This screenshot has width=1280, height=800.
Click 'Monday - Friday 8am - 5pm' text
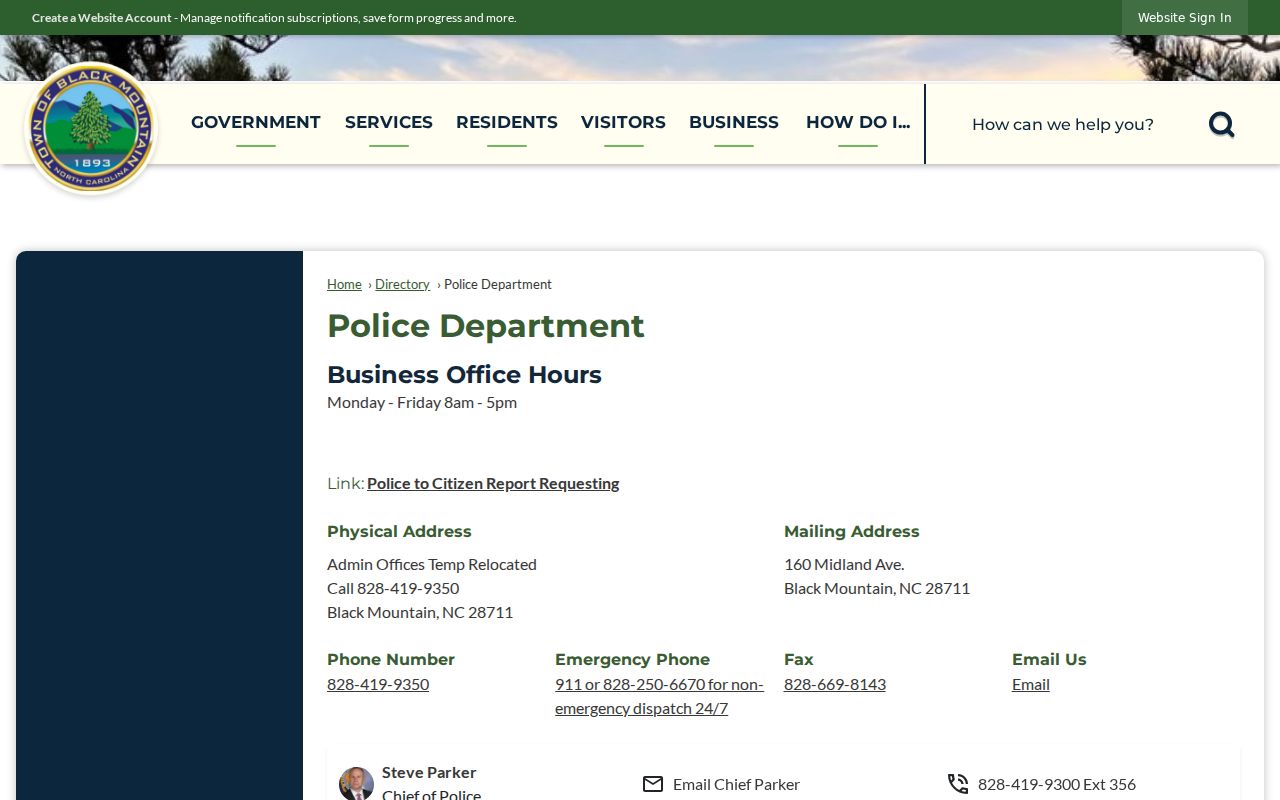pyautogui.click(x=422, y=403)
